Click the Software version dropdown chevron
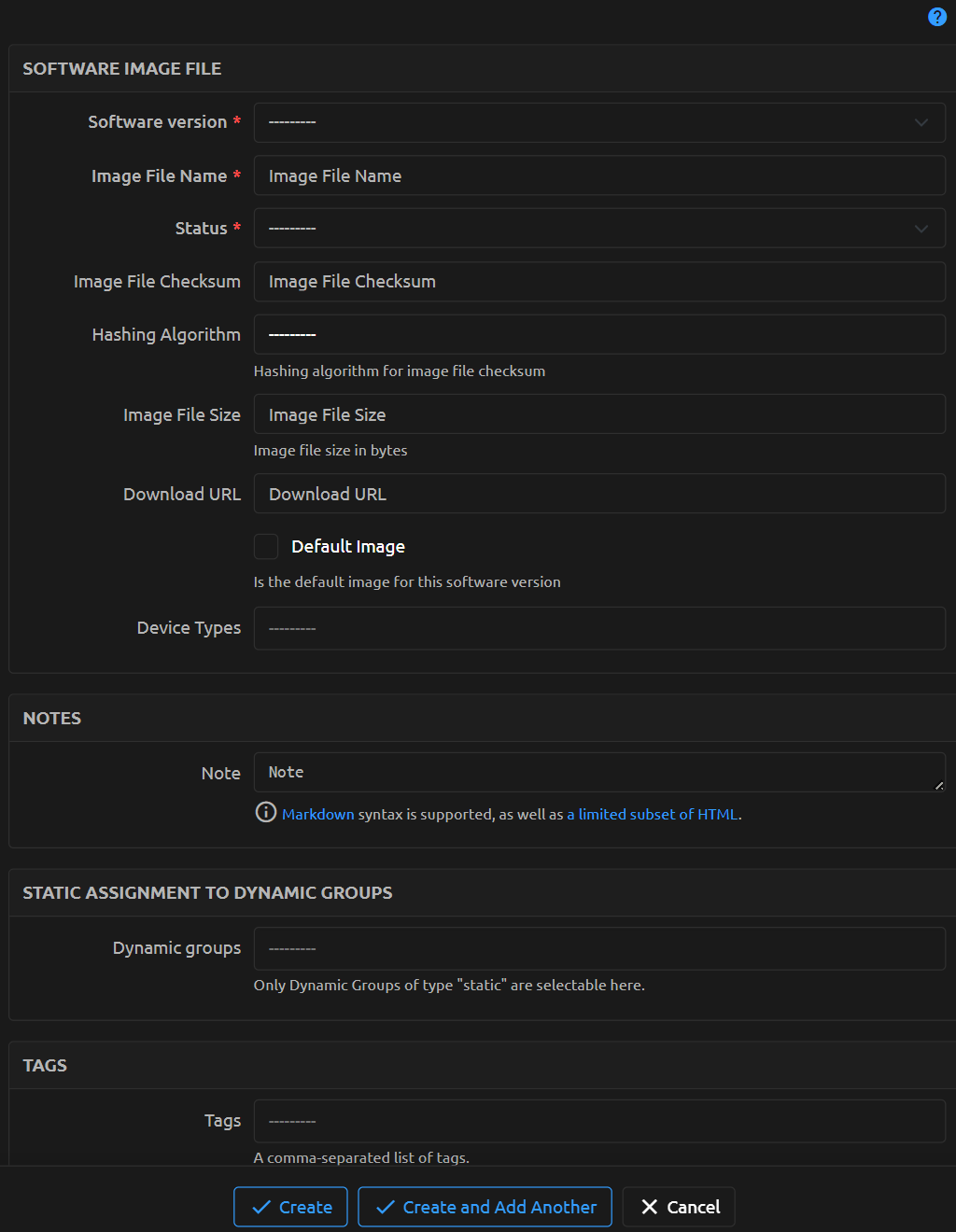 coord(921,122)
